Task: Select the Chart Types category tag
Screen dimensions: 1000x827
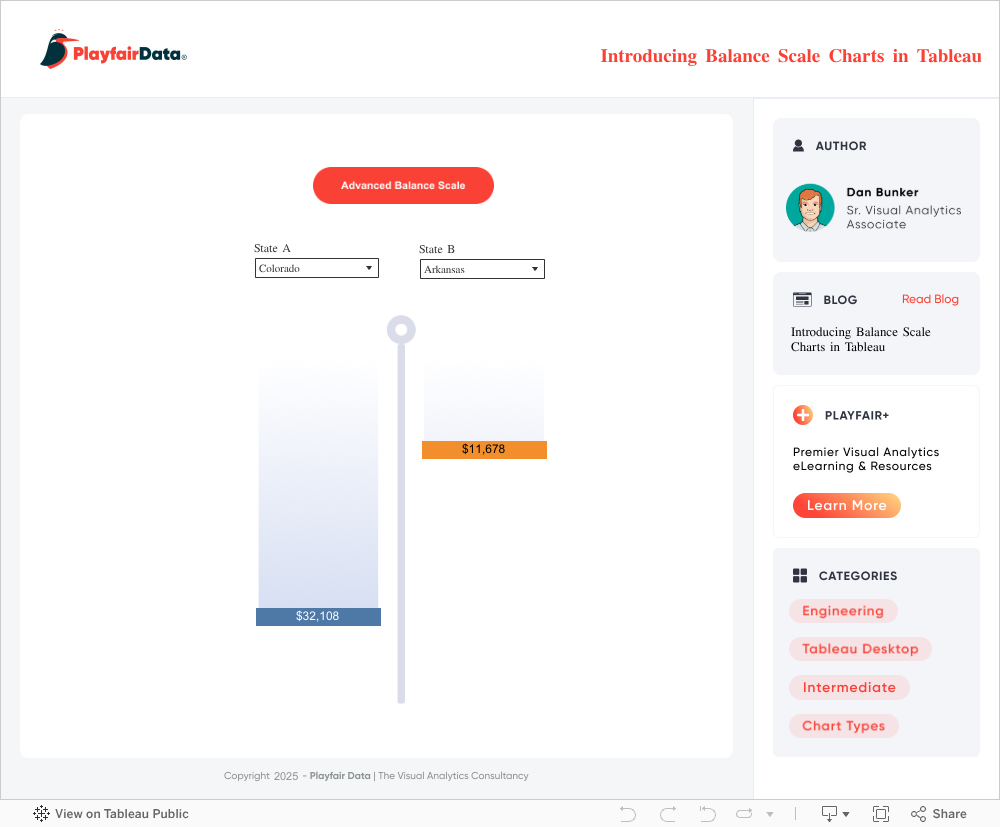Action: 843,726
